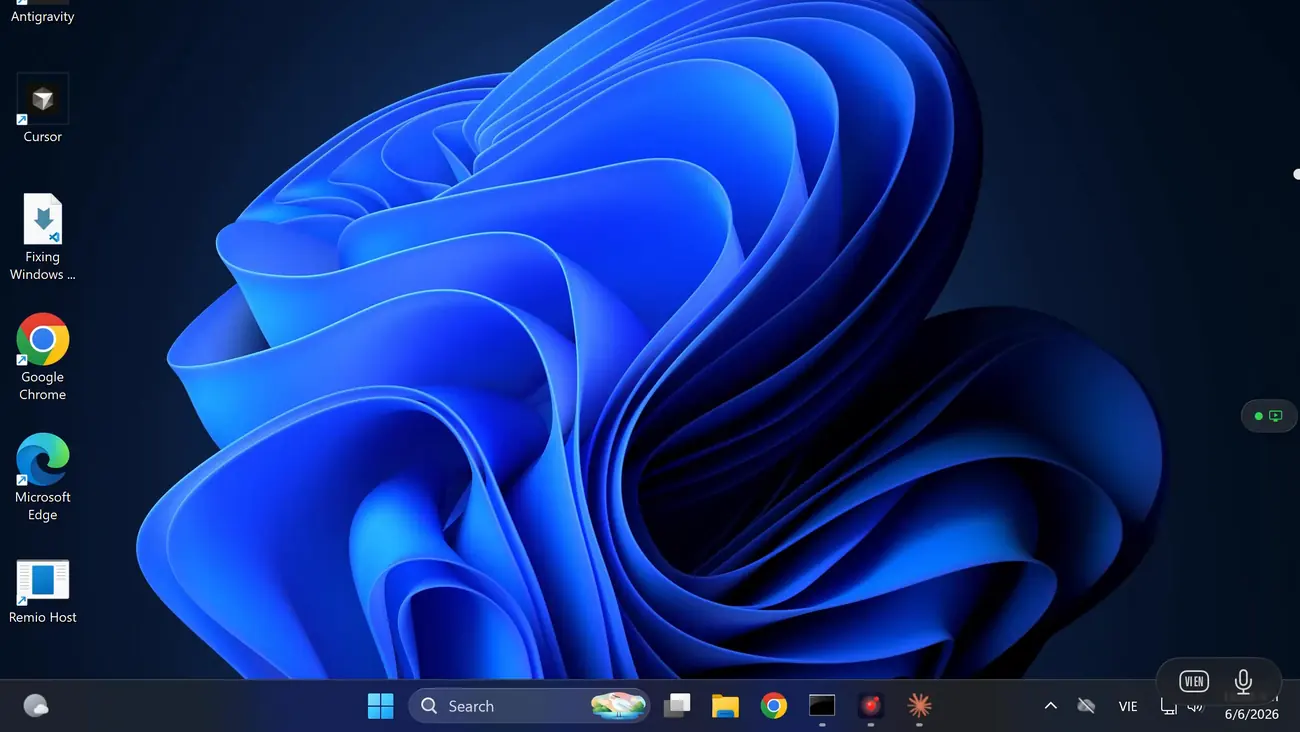Show hidden system tray icons

point(1050,706)
